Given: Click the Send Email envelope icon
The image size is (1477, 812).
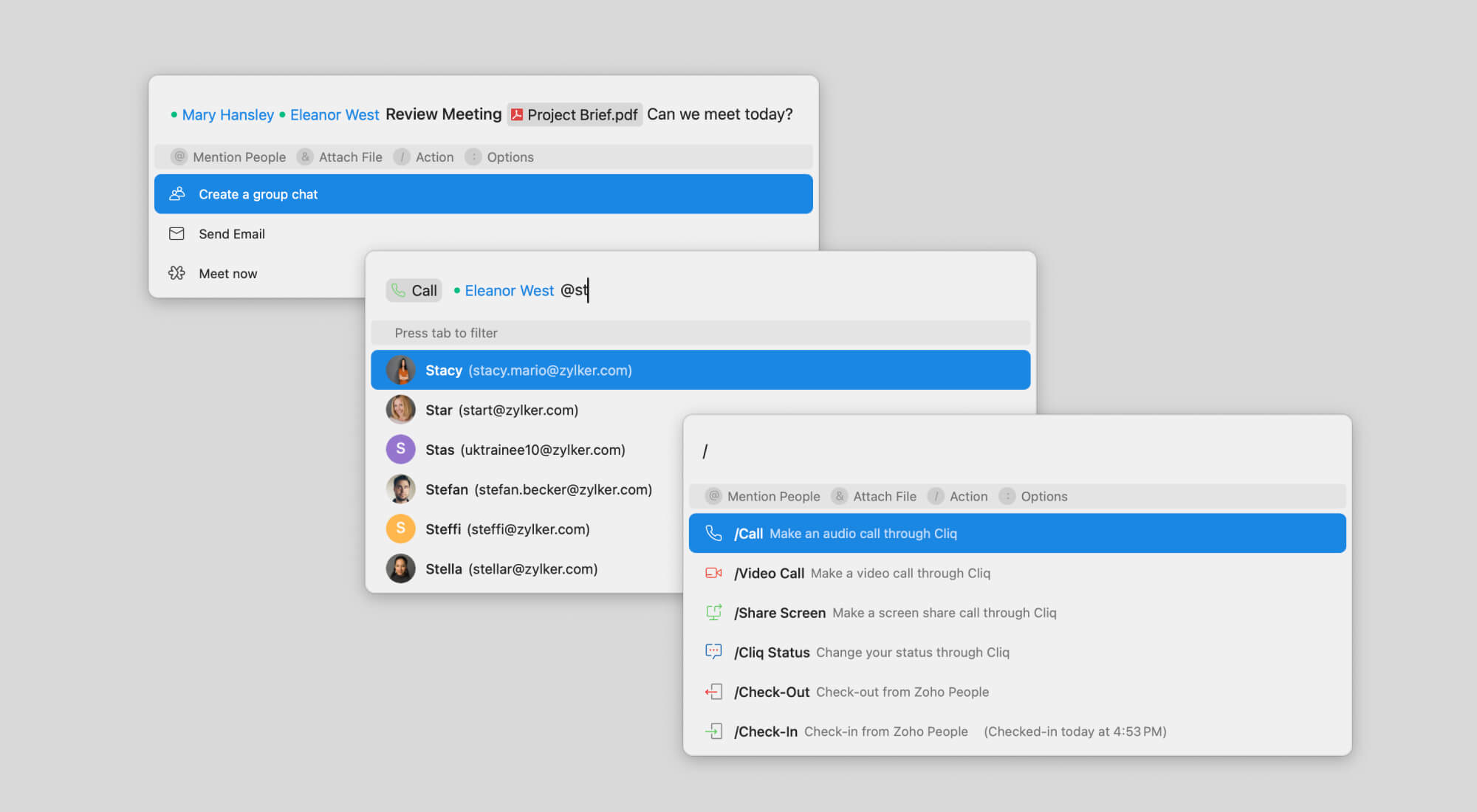Looking at the screenshot, I should tap(177, 234).
